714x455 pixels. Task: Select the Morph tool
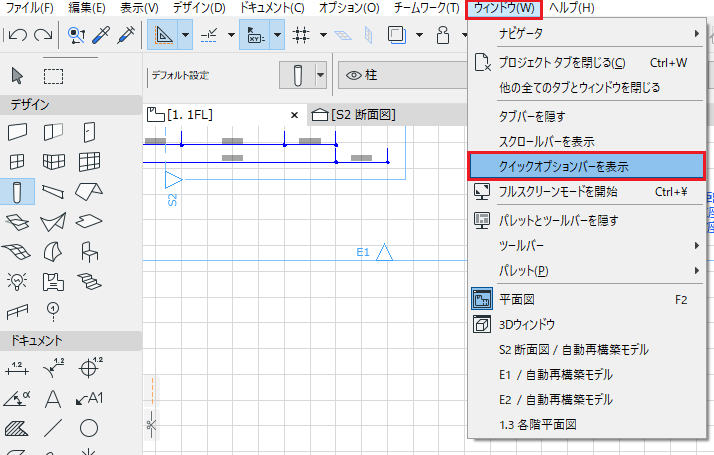click(x=53, y=251)
